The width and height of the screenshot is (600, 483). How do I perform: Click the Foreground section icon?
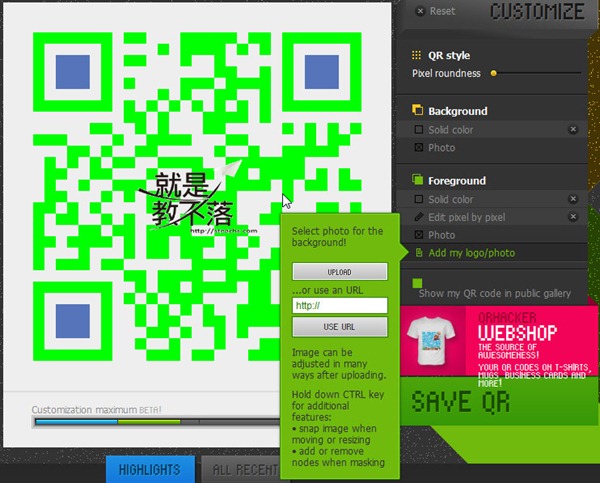pos(417,179)
